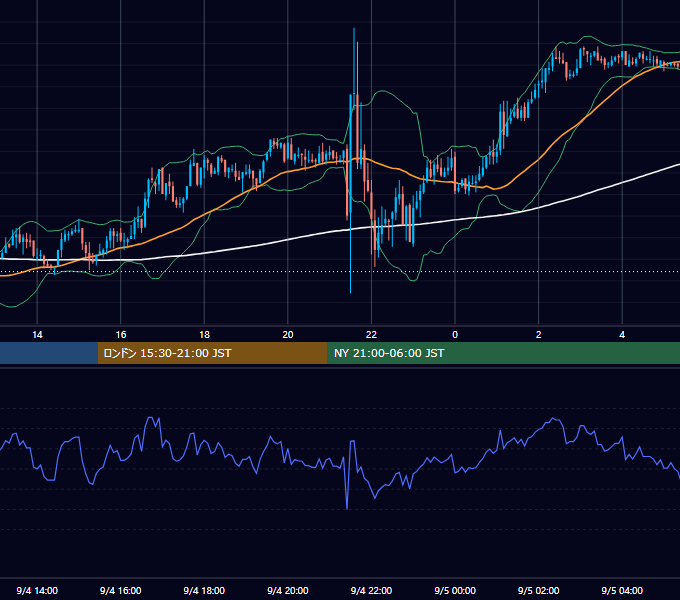Image resolution: width=680 pixels, height=600 pixels.
Task: Click the hour label 14 on price chart axis
Action: pyautogui.click(x=37, y=334)
